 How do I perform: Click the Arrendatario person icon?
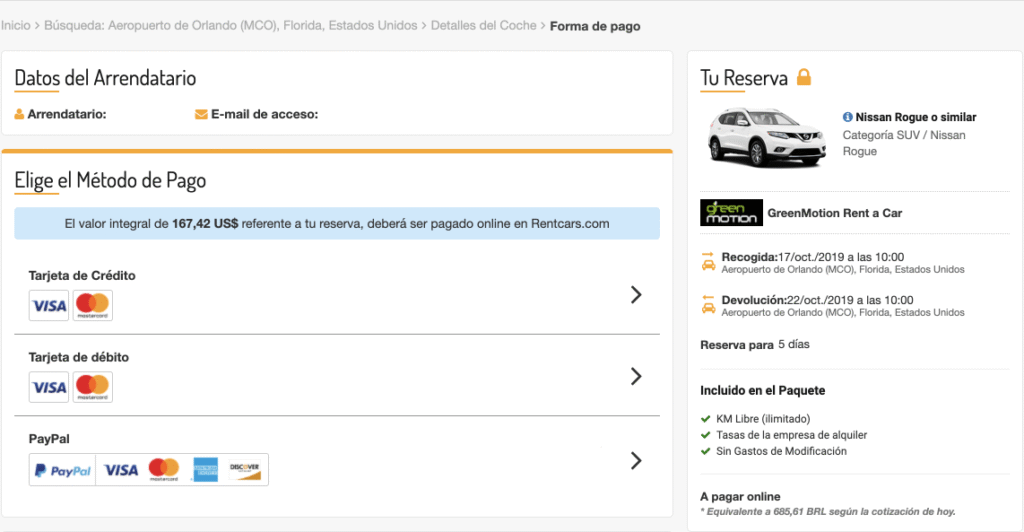[20, 114]
